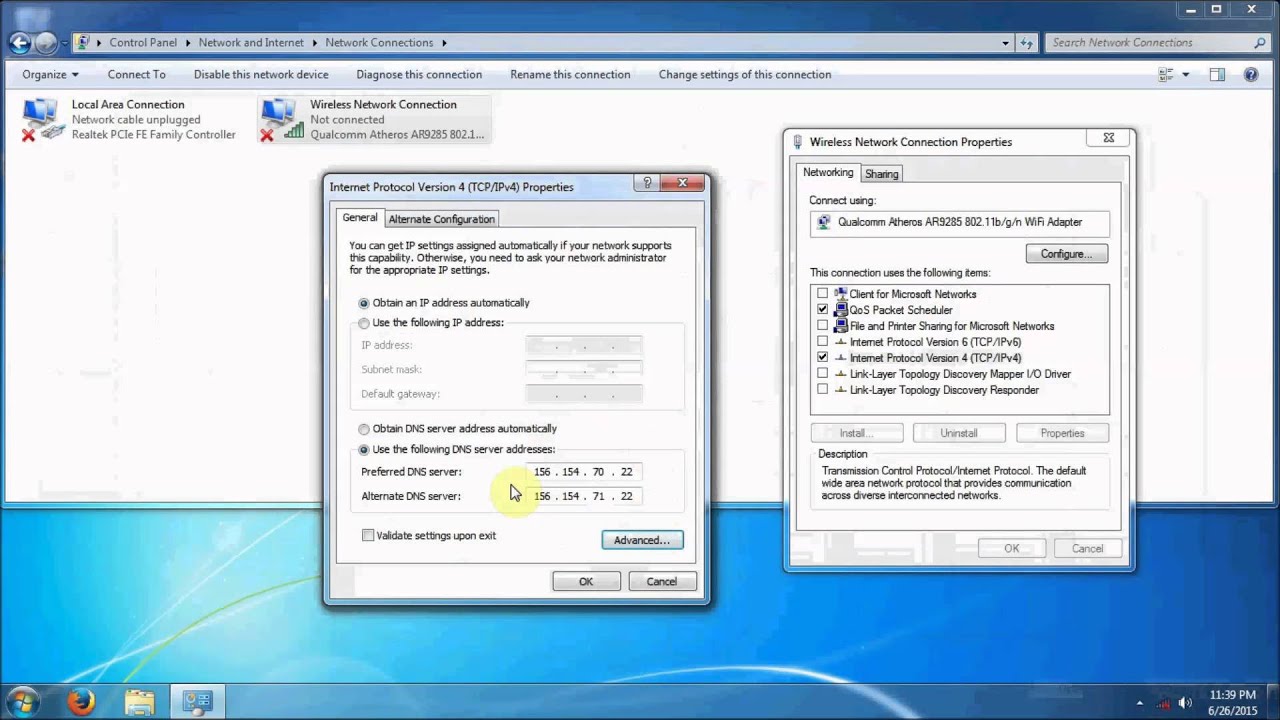Click Cancel in the IPv4 Properties dialog
Viewport: 1280px width, 720px height.
(662, 581)
